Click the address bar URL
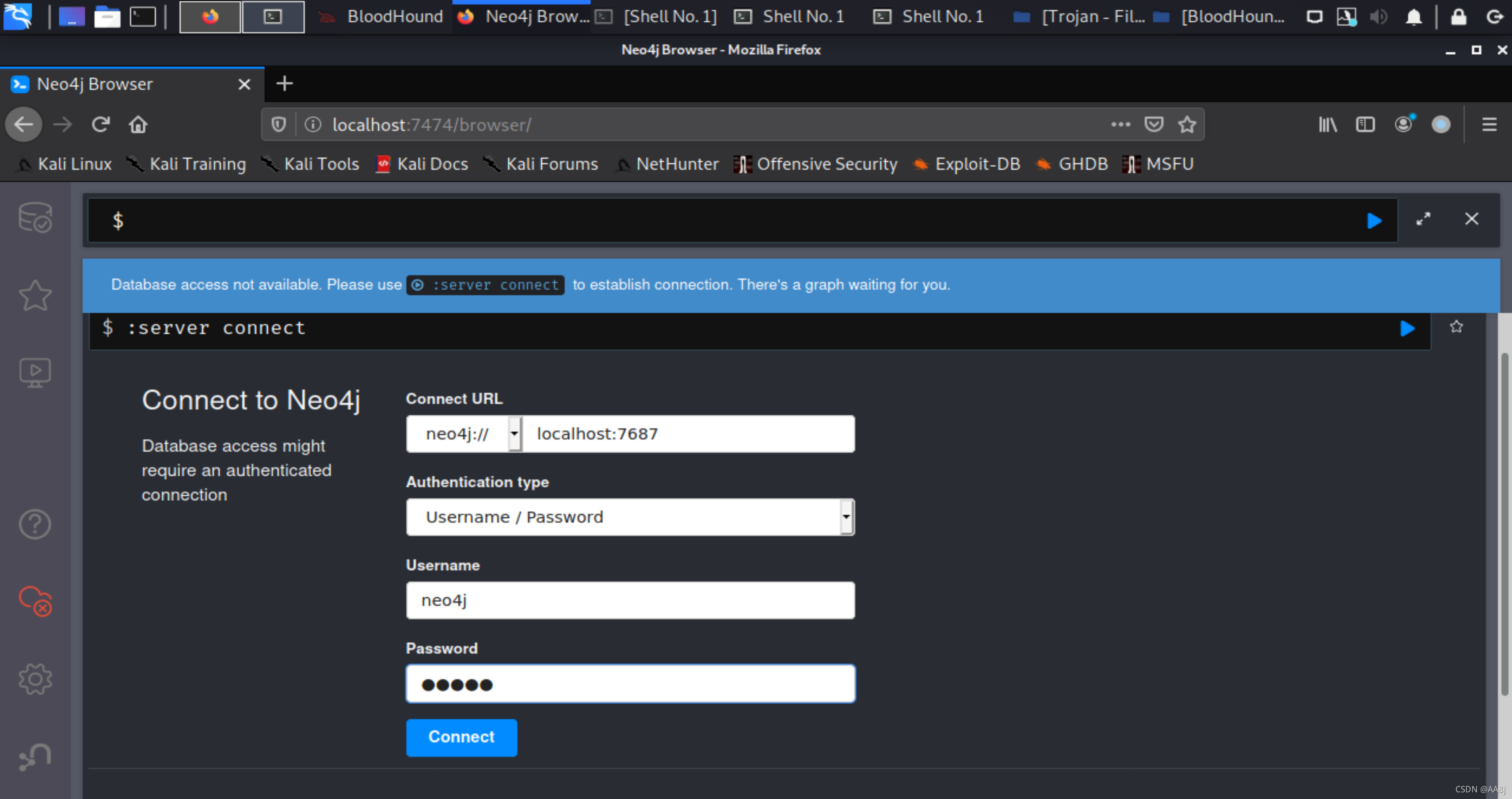This screenshot has width=1512, height=799. (432, 124)
